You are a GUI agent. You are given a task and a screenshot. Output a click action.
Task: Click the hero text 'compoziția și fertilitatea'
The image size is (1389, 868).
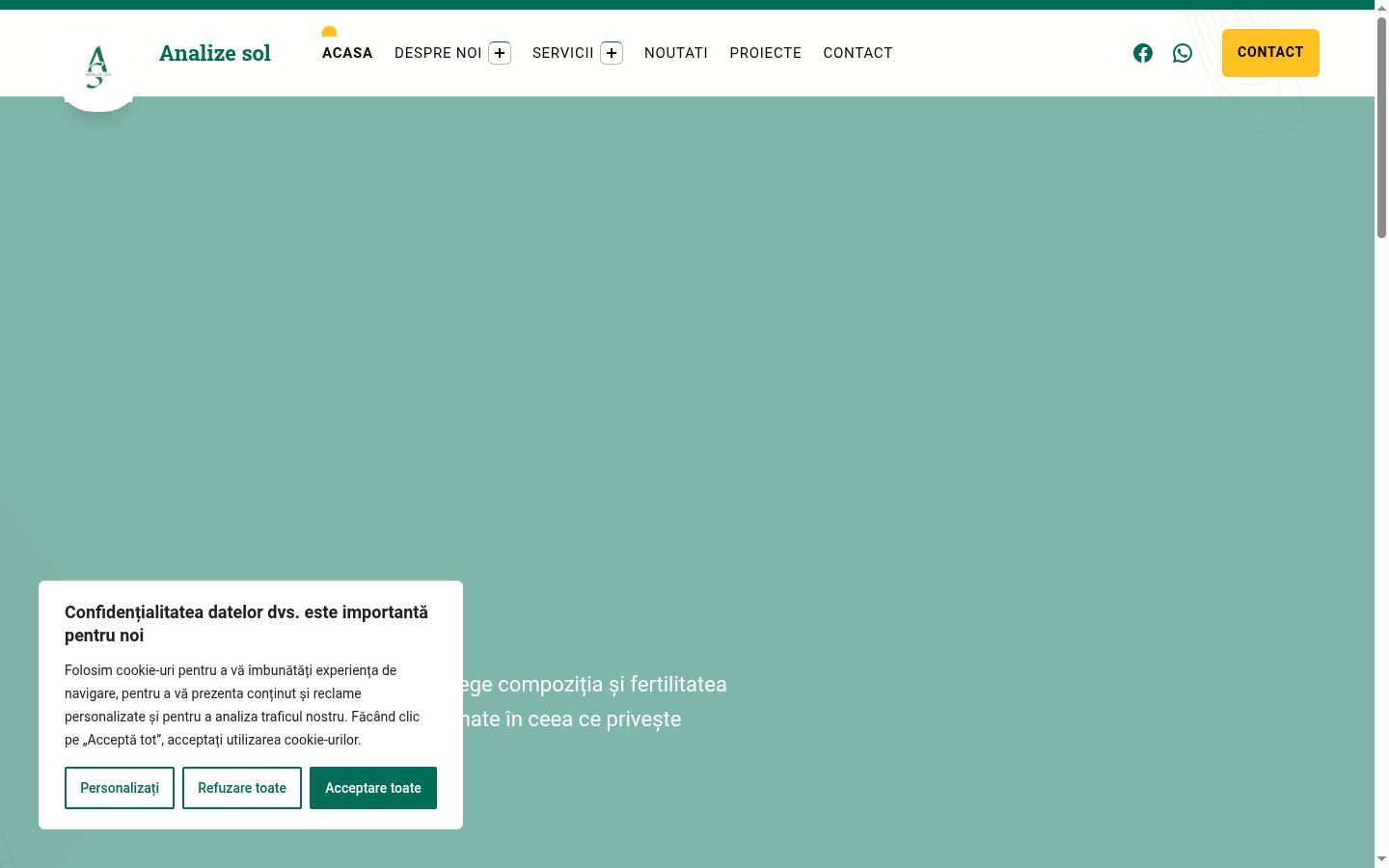pos(613,685)
